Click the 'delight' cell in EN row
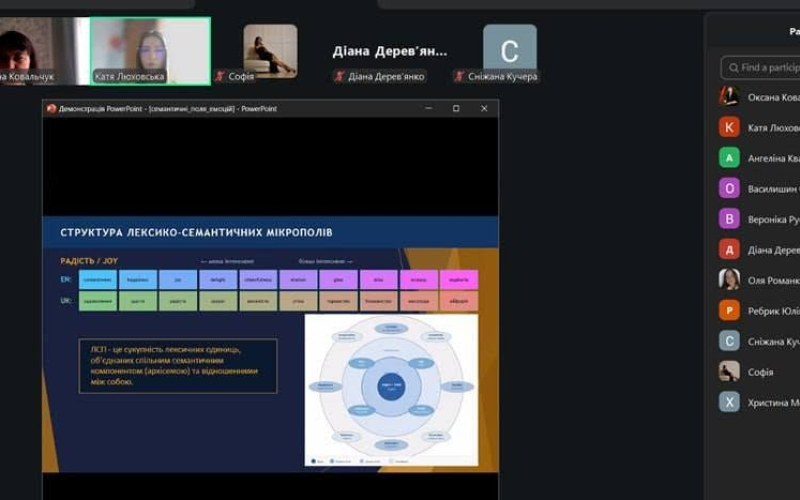800x500 pixels. (218, 280)
